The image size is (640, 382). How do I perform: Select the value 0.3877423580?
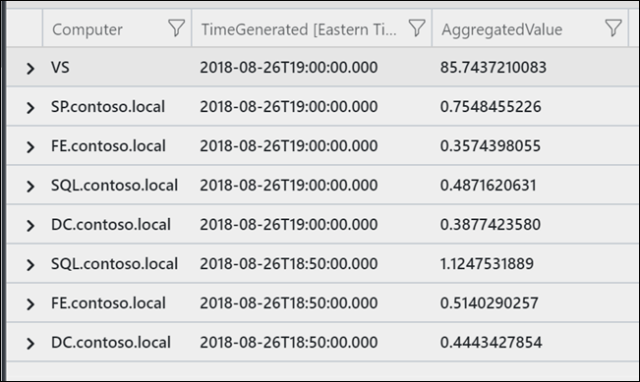point(490,224)
